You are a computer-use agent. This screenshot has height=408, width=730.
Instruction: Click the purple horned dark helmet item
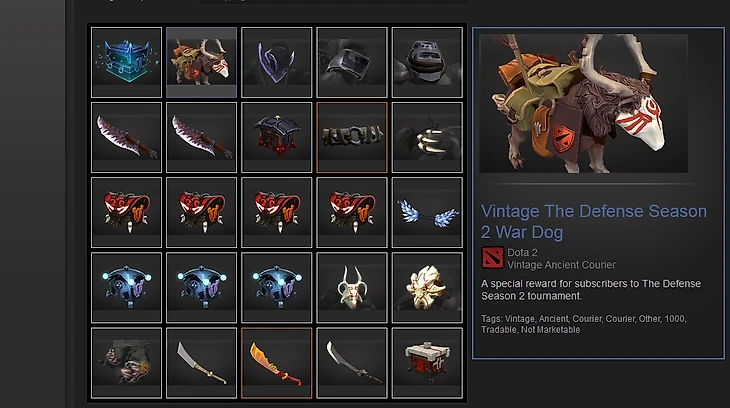pyautogui.click(x=277, y=62)
